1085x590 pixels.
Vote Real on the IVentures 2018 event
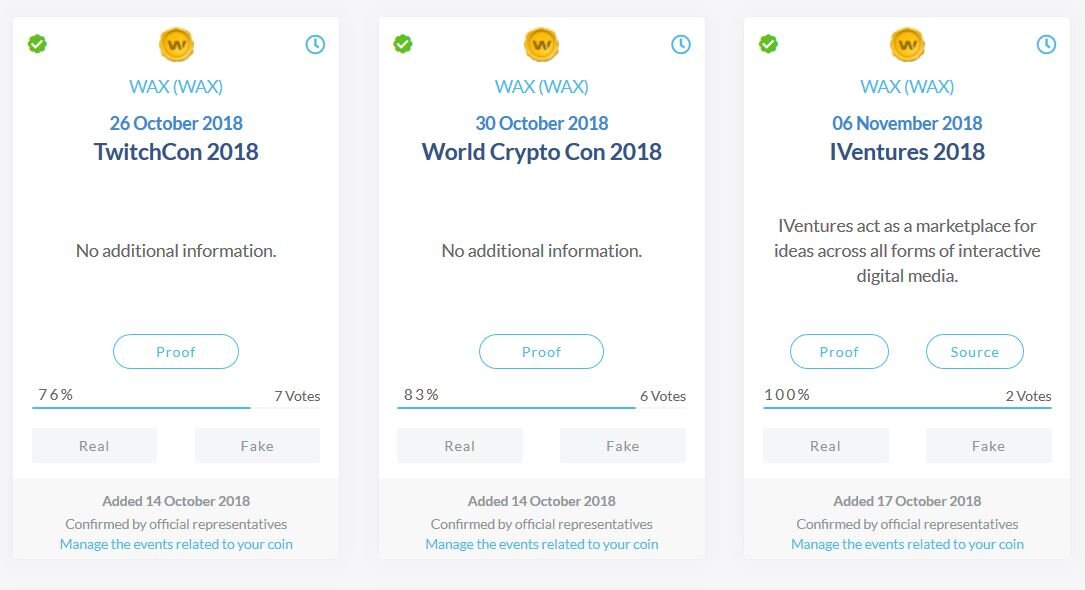826,445
